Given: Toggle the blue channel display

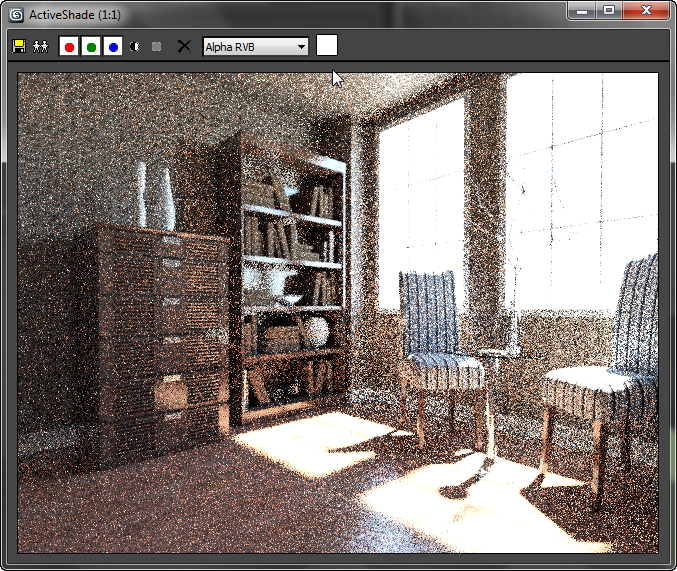Looking at the screenshot, I should pos(113,46).
